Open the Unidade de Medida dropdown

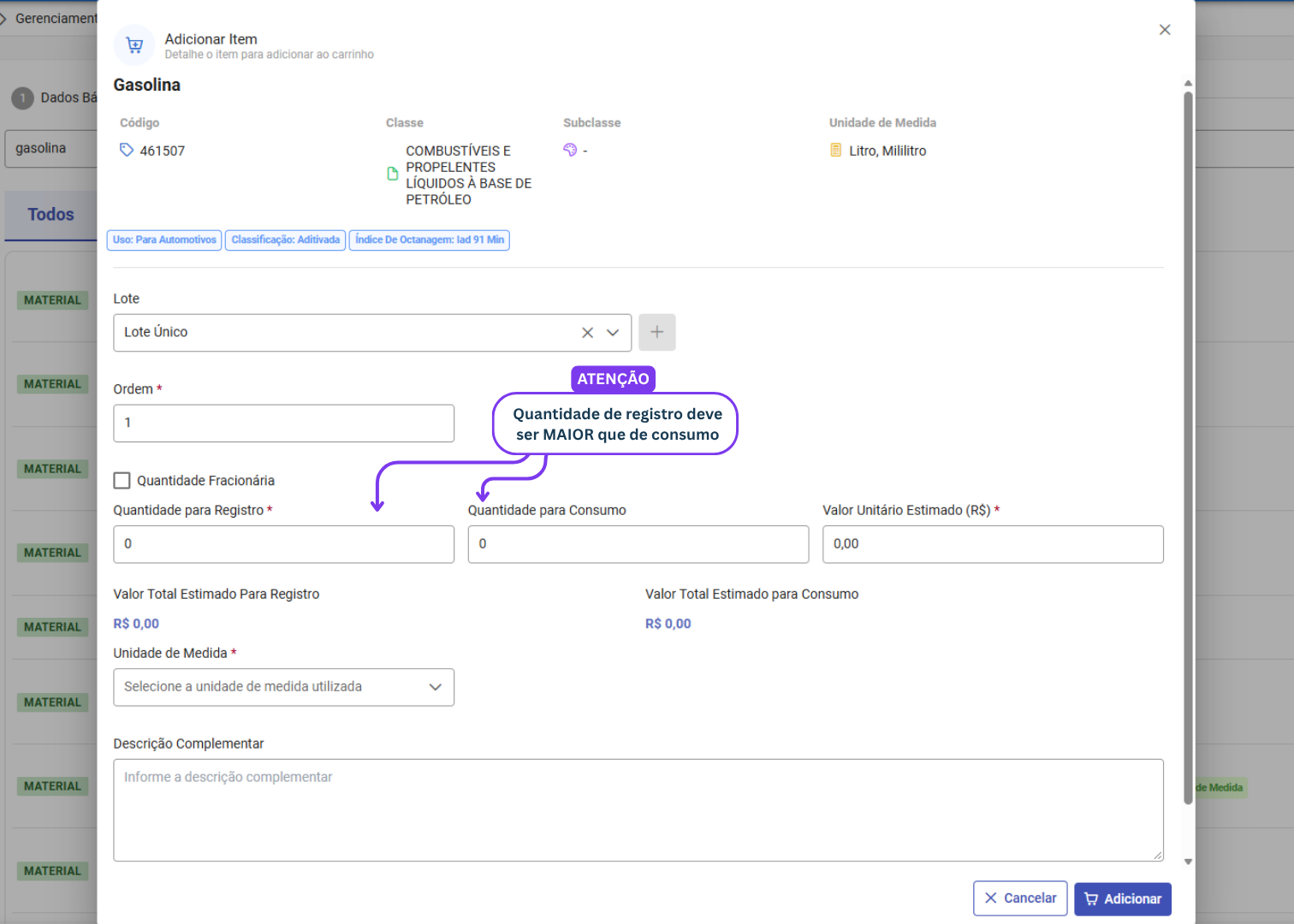pos(283,687)
